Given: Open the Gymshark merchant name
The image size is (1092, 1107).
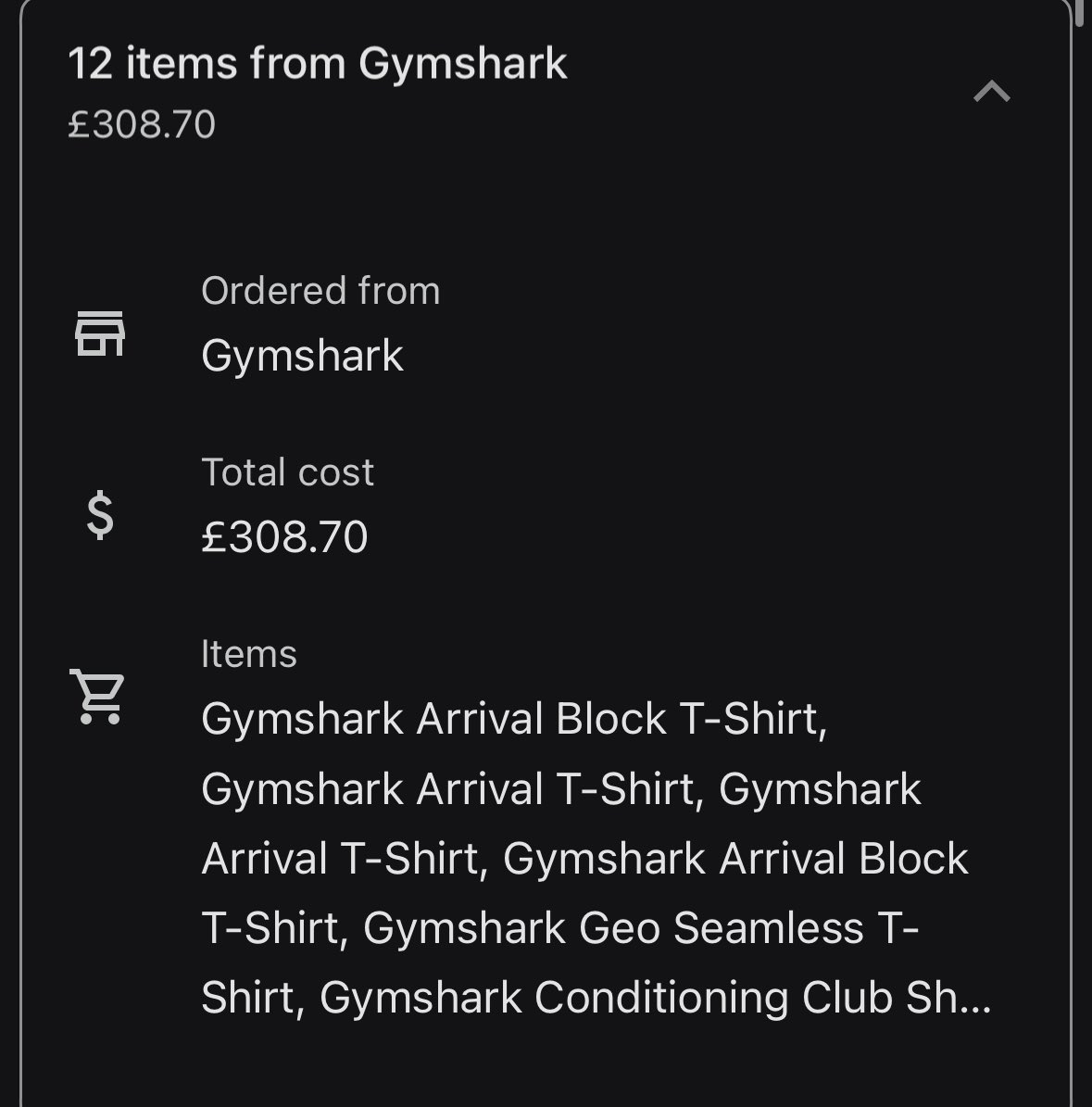Looking at the screenshot, I should pyautogui.click(x=302, y=355).
